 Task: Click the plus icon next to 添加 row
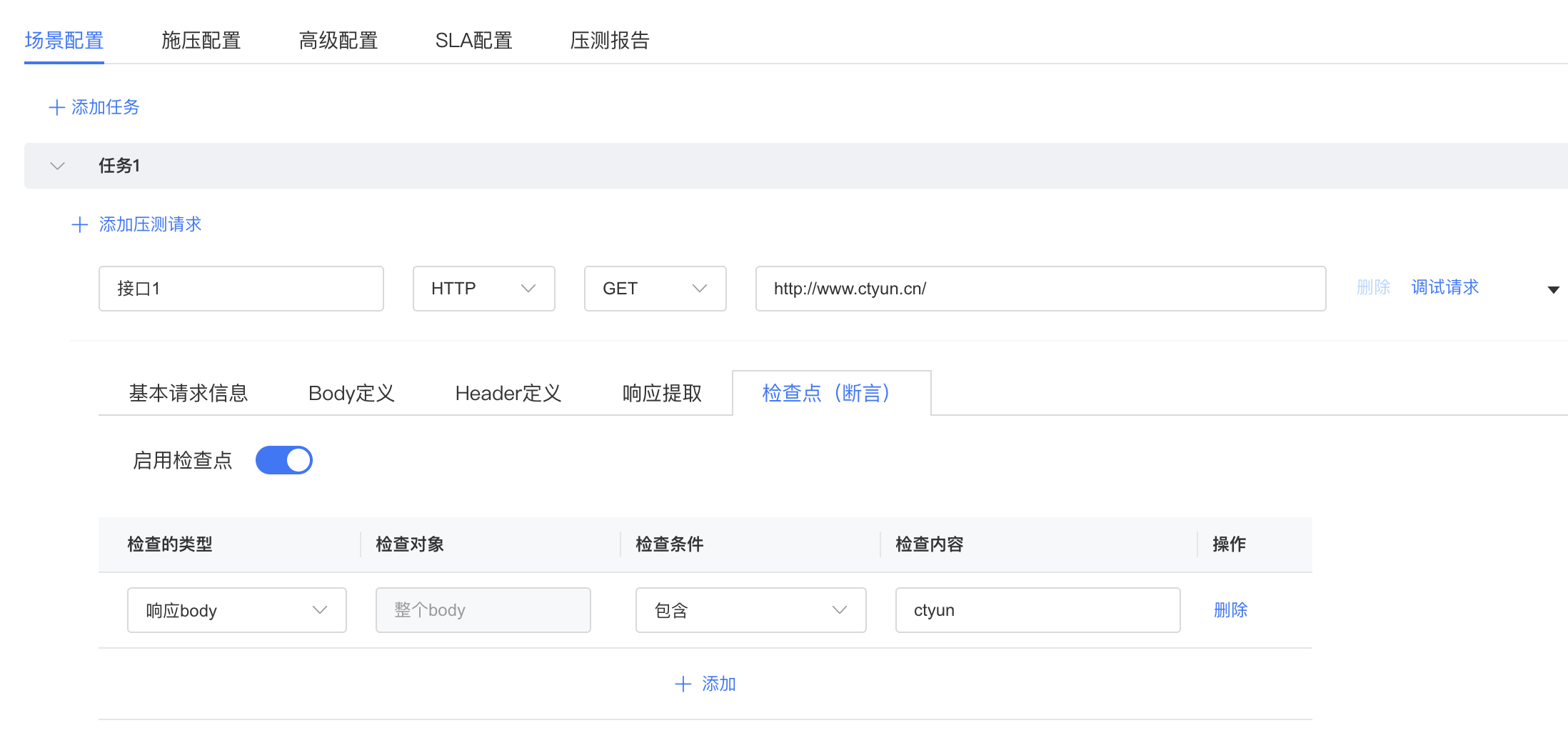pos(683,684)
